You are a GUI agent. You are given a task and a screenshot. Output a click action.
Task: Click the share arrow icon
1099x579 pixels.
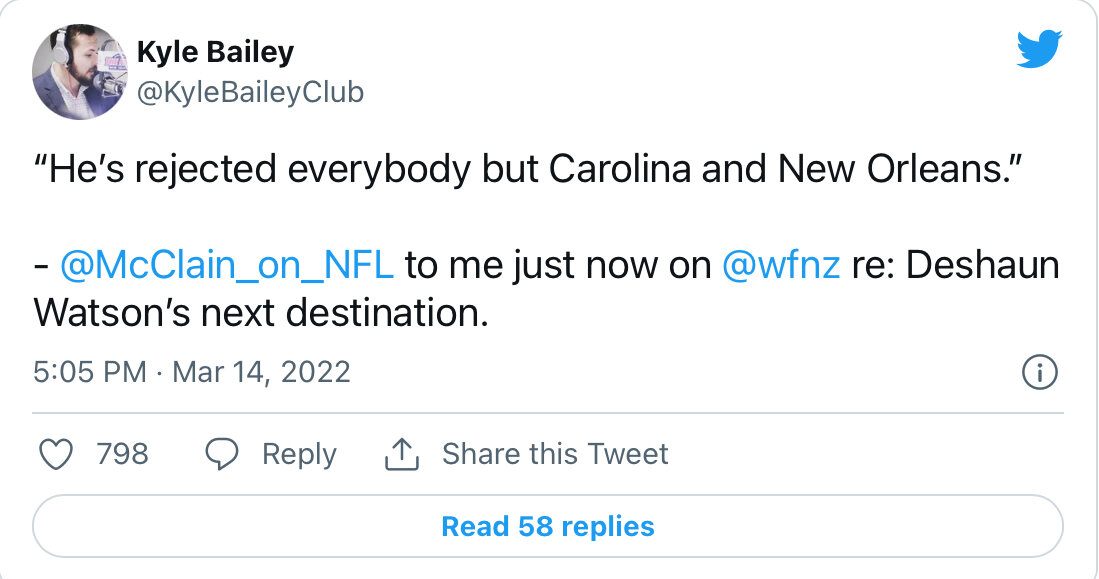tap(400, 454)
